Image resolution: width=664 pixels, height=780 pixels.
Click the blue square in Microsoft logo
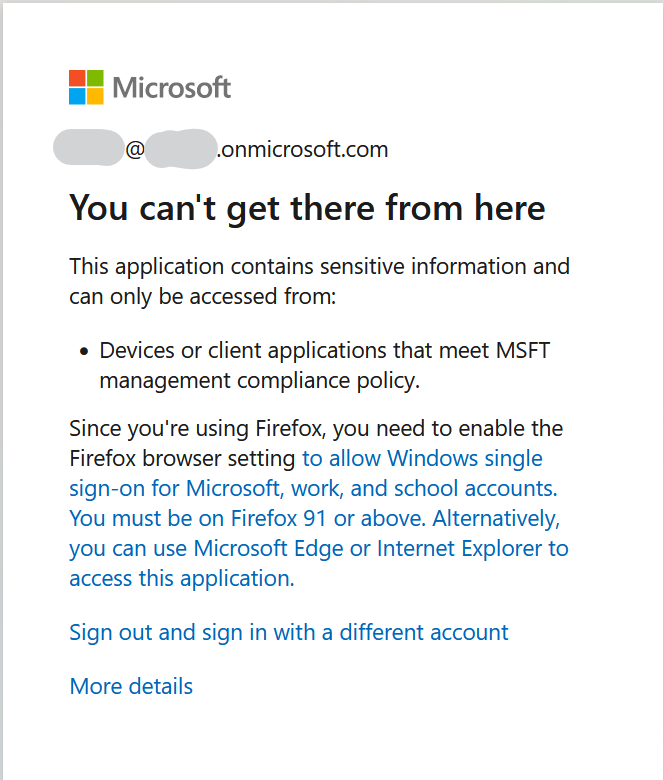[77, 96]
